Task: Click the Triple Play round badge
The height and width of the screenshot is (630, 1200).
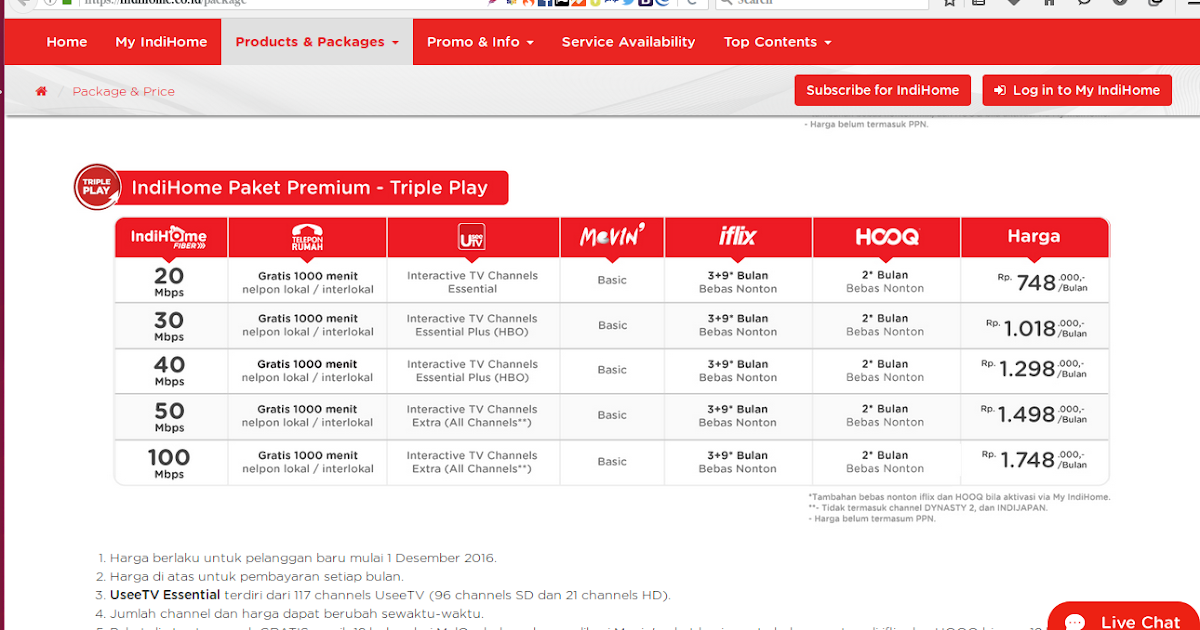Action: coord(97,187)
